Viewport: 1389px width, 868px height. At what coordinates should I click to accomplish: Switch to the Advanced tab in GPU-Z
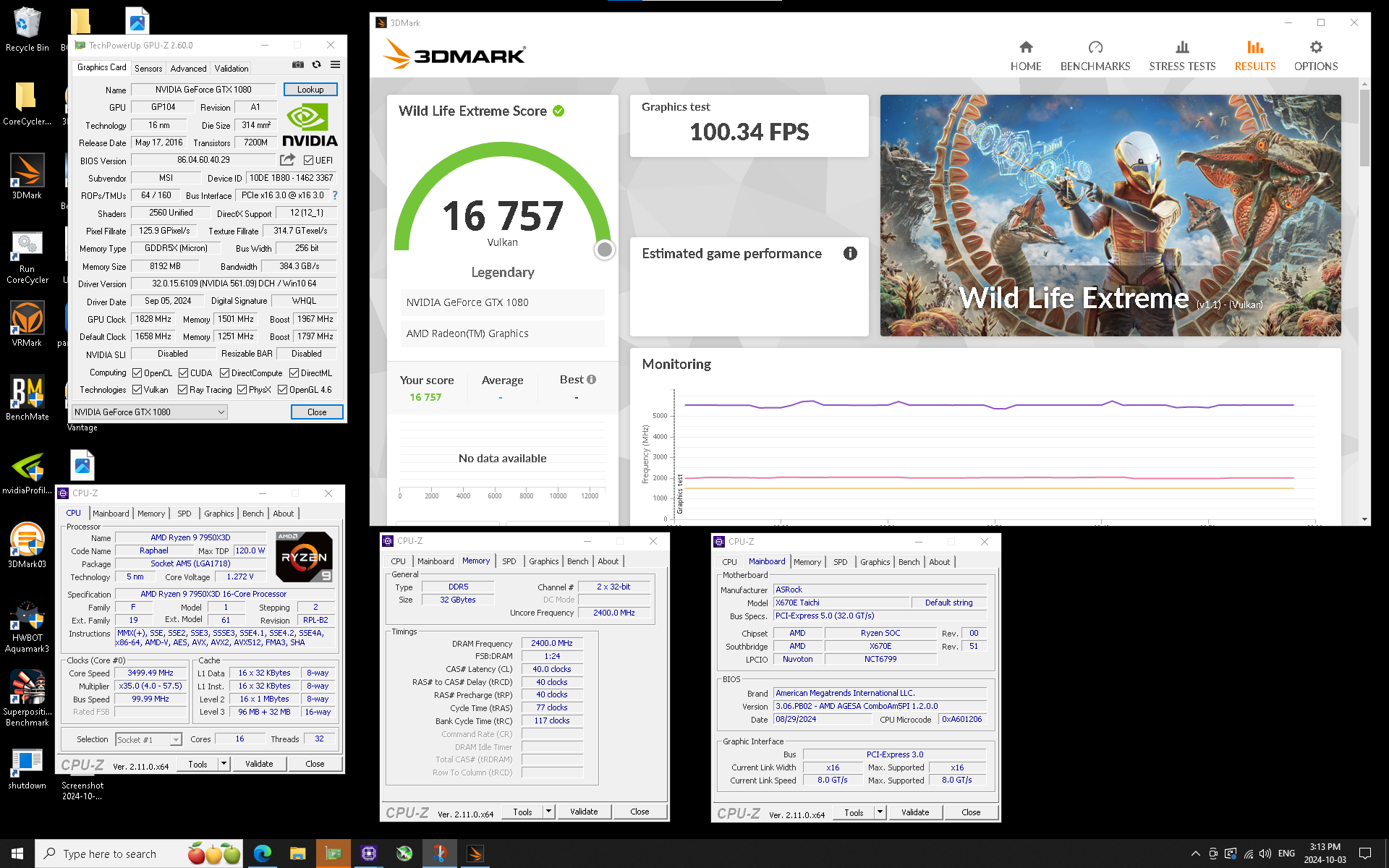click(188, 68)
